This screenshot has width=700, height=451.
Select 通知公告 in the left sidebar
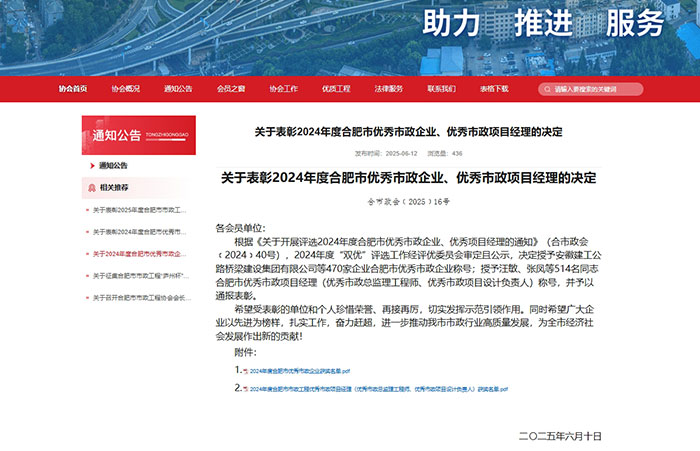tap(113, 166)
